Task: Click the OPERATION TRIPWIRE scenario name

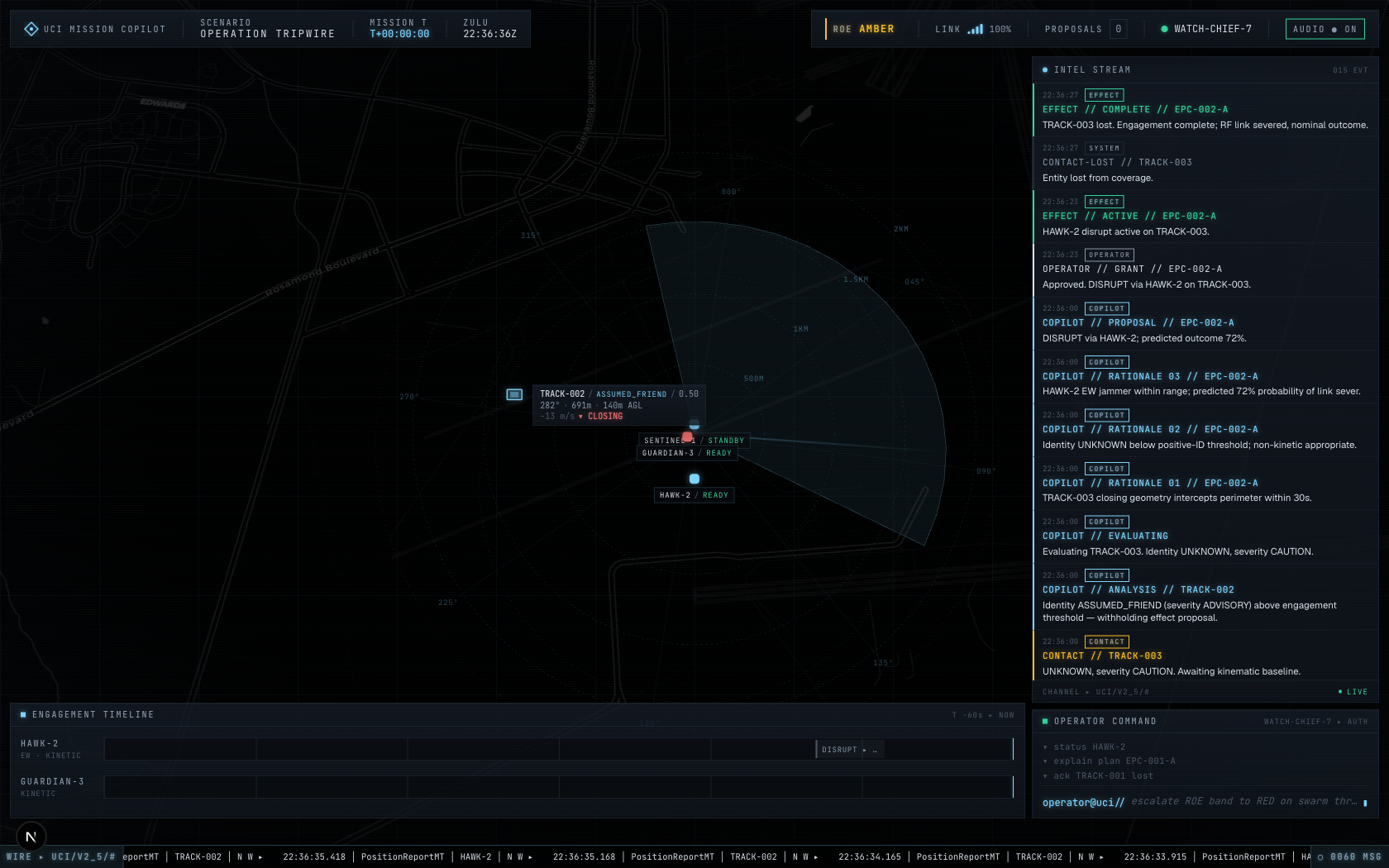Action: click(267, 34)
